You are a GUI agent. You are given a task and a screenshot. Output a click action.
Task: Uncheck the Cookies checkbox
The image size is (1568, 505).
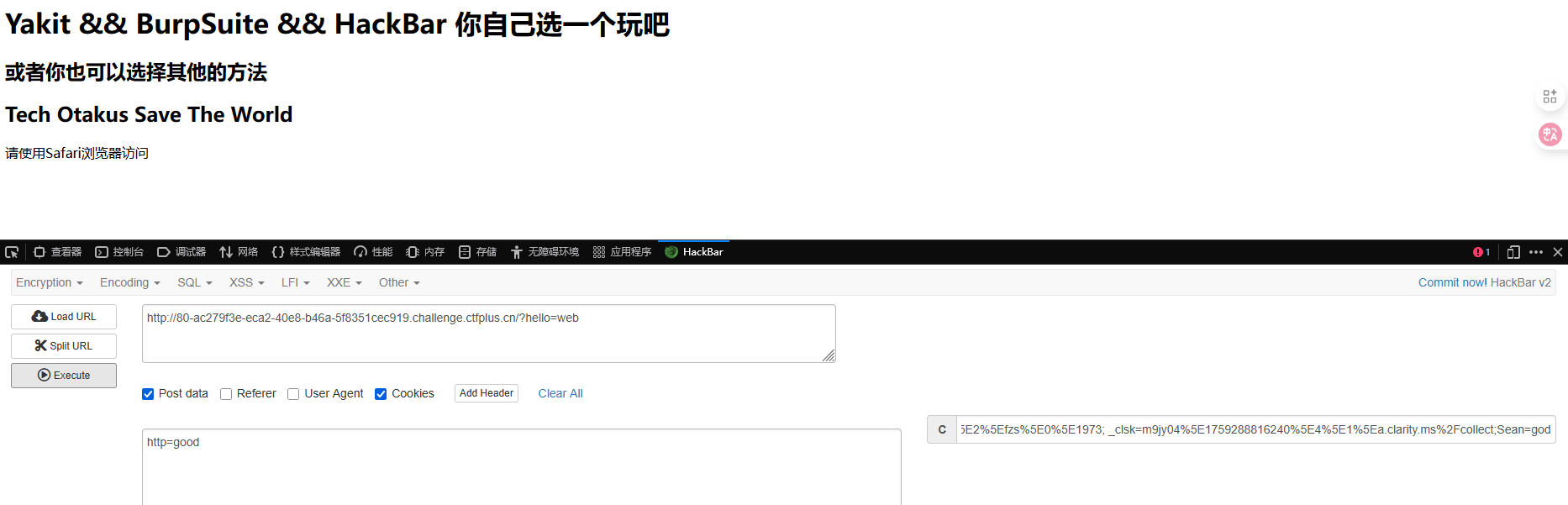(381, 394)
